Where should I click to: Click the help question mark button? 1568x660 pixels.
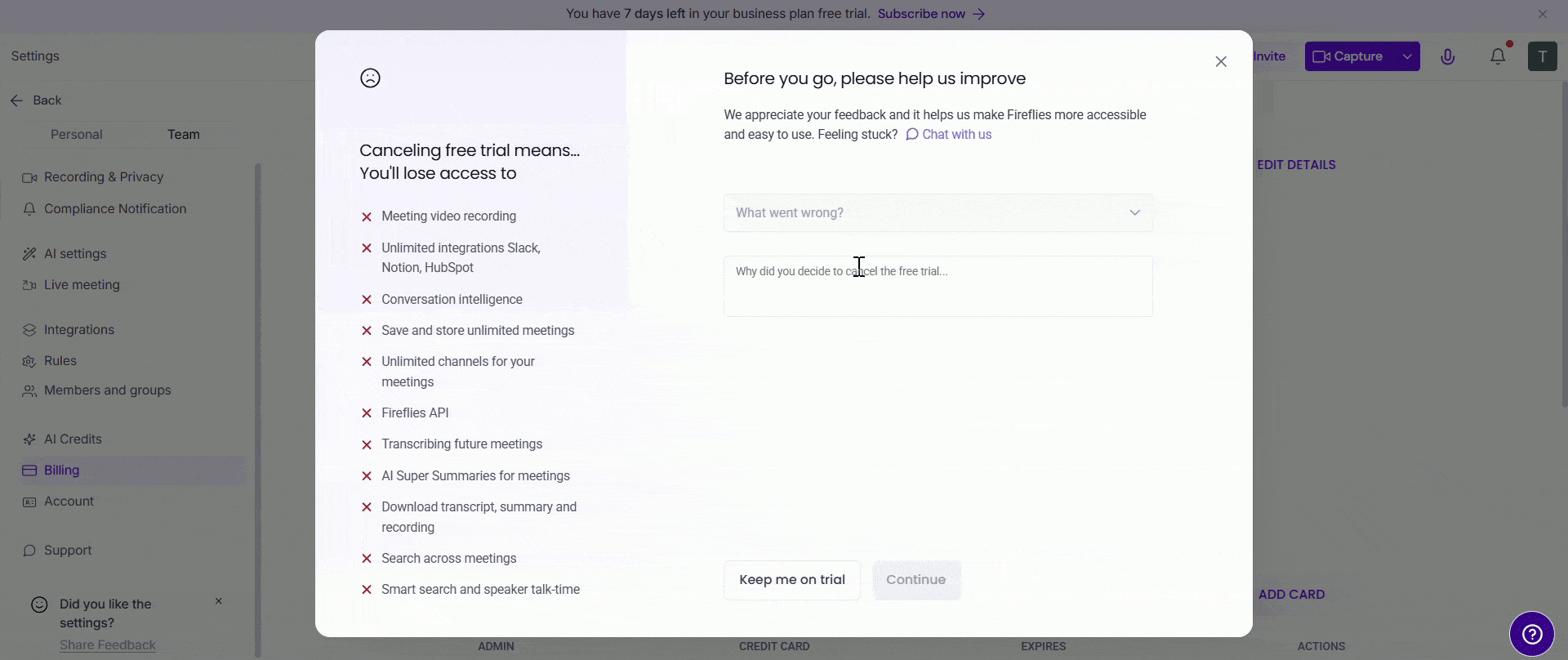click(1531, 634)
